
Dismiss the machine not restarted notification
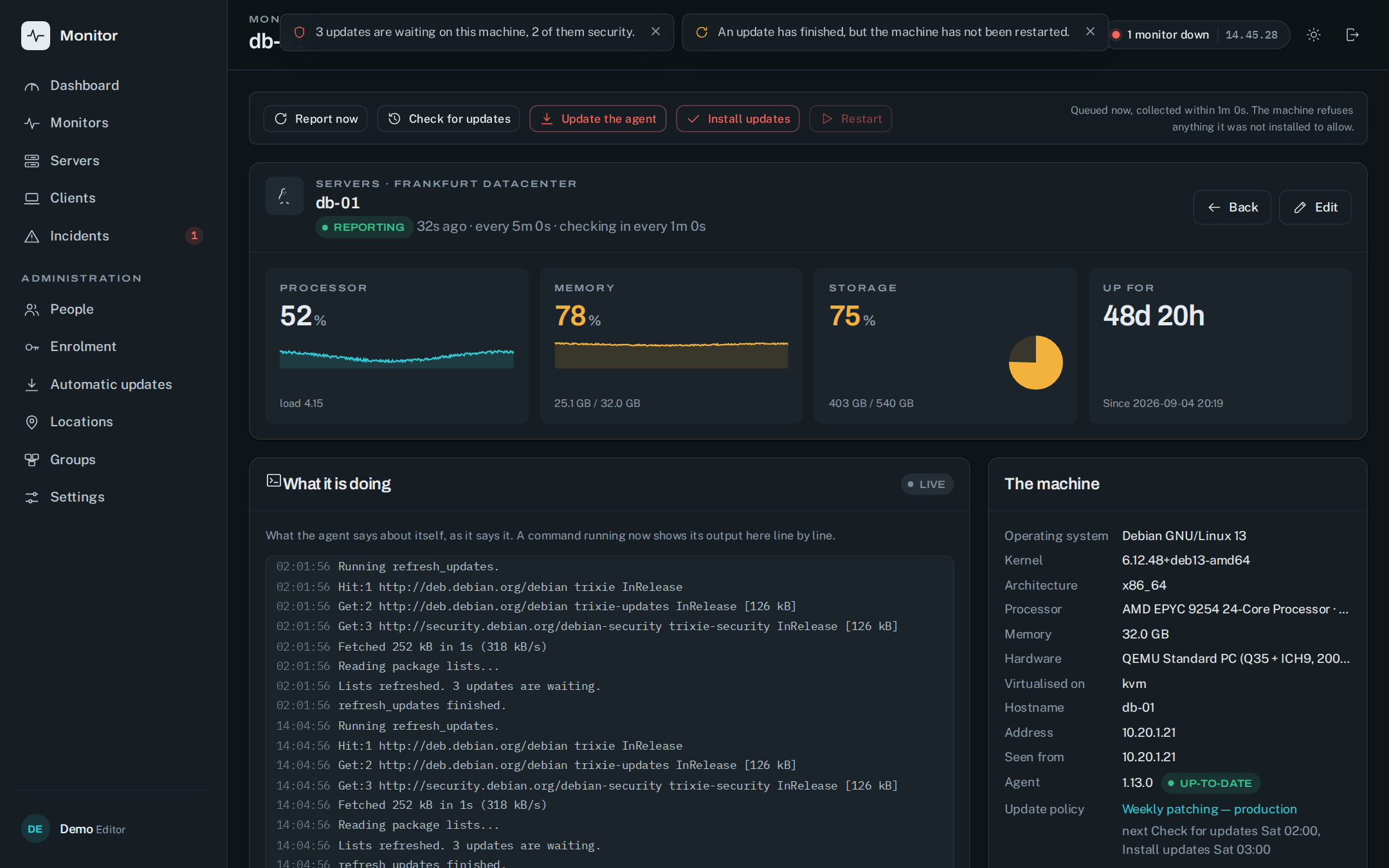(1090, 32)
